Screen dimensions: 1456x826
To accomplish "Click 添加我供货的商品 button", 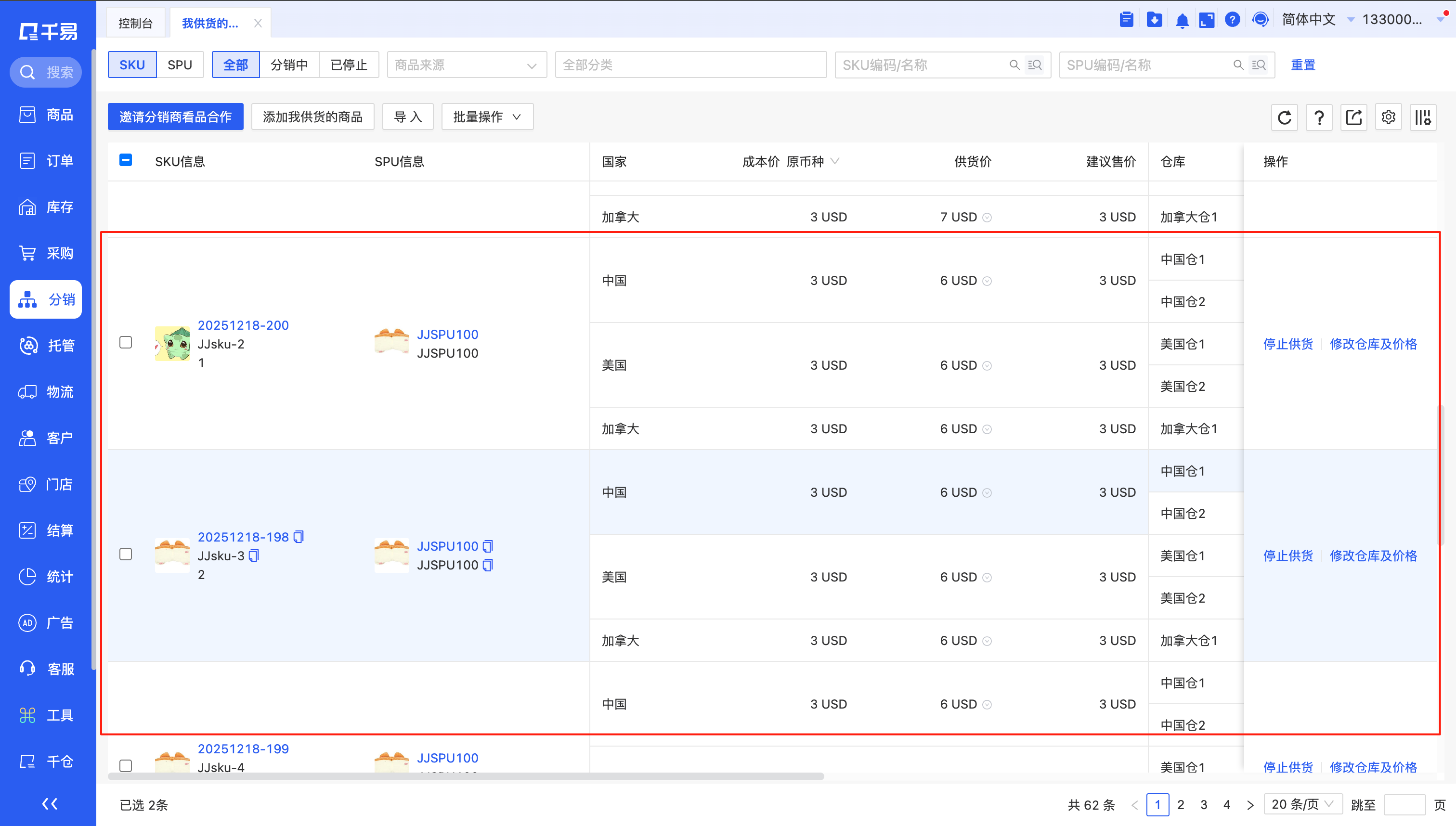I will 312,117.
